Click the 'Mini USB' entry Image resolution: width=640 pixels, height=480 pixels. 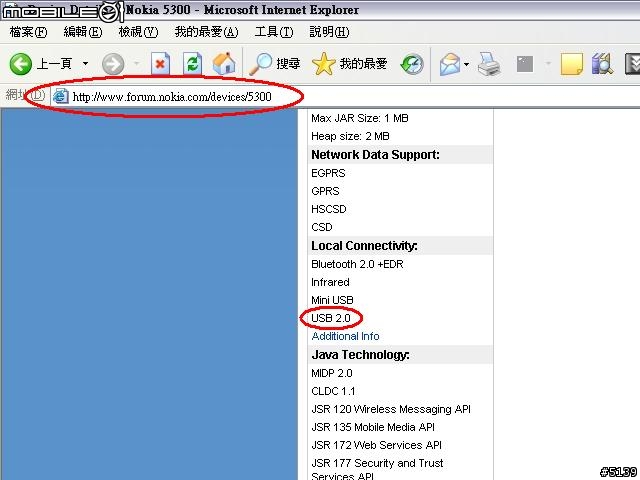click(332, 300)
